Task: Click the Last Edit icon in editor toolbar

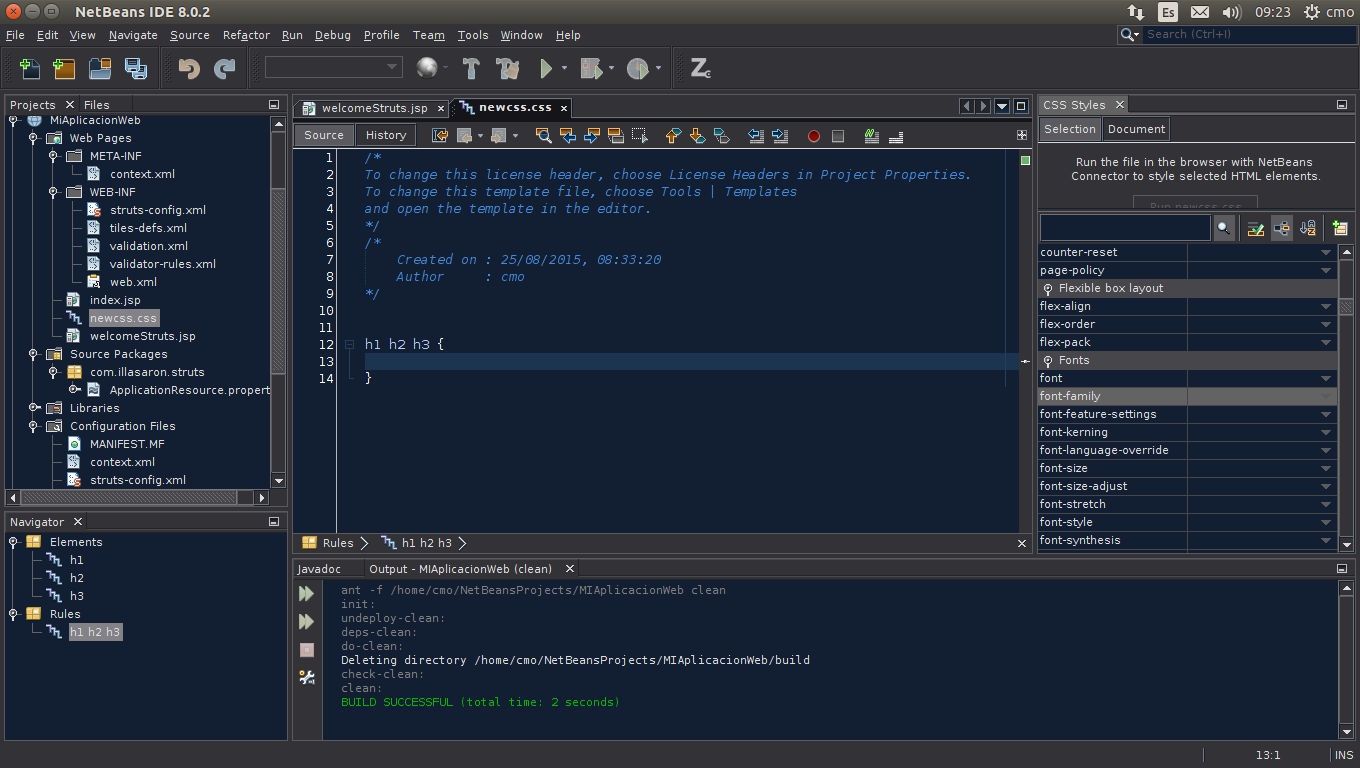Action: (439, 135)
